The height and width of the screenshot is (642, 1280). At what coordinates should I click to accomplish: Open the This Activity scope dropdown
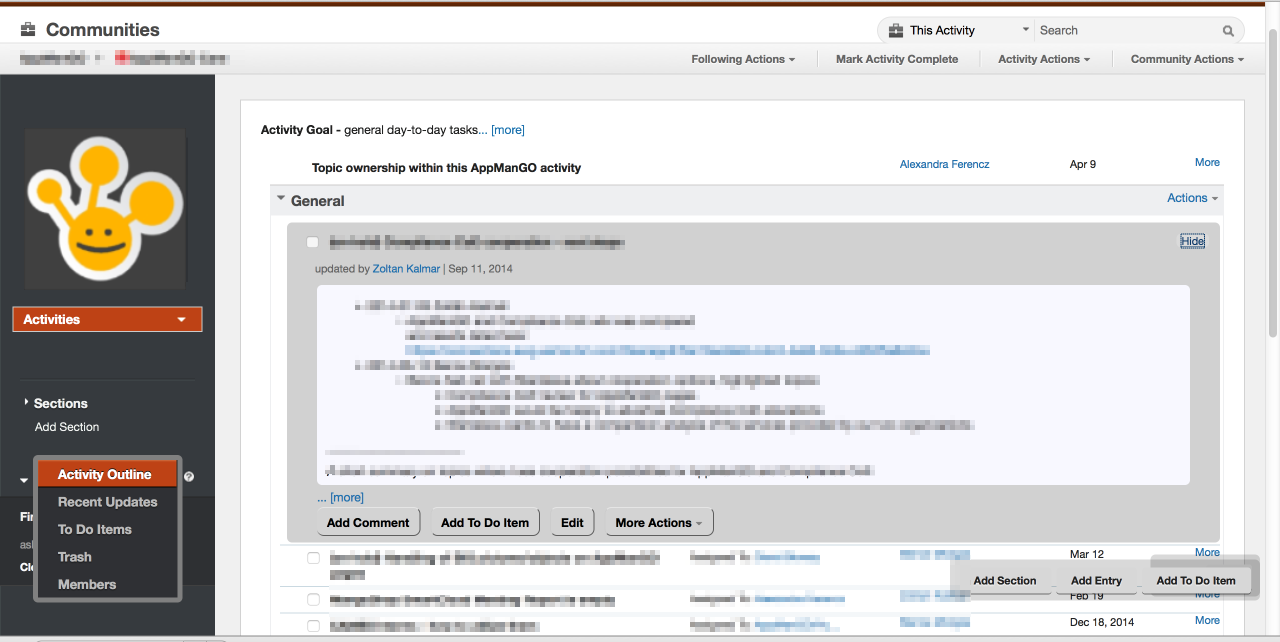(1025, 30)
